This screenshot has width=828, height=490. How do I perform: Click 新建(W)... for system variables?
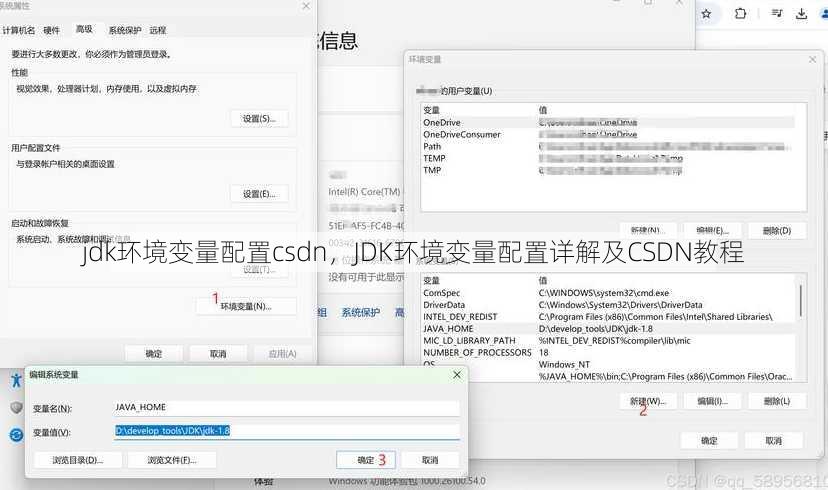coord(648,401)
